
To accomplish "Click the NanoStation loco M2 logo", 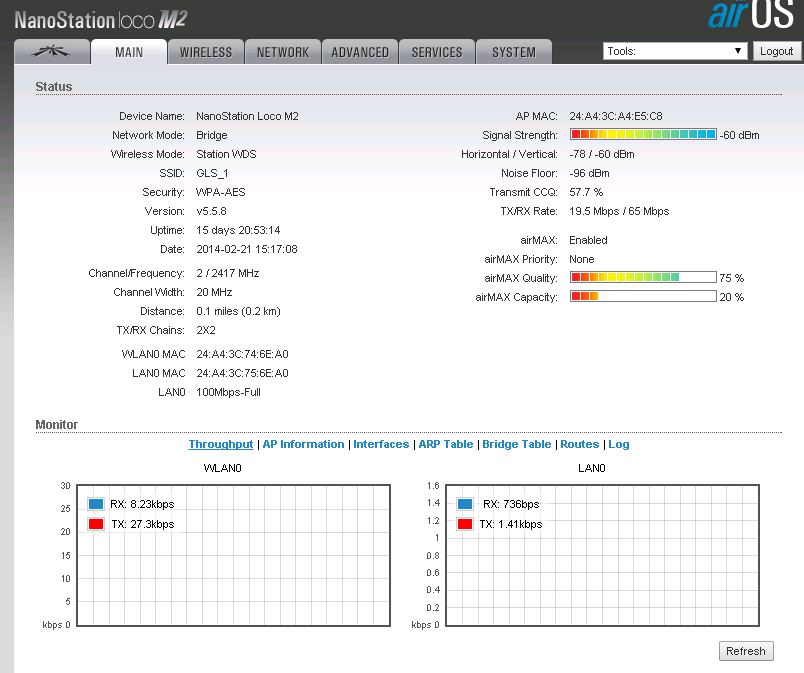I will [101, 20].
